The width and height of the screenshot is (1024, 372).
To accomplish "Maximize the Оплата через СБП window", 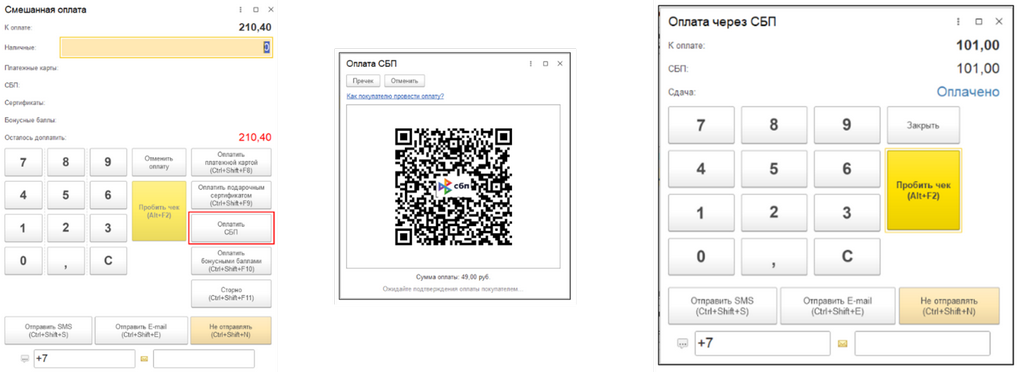I will click(x=979, y=22).
